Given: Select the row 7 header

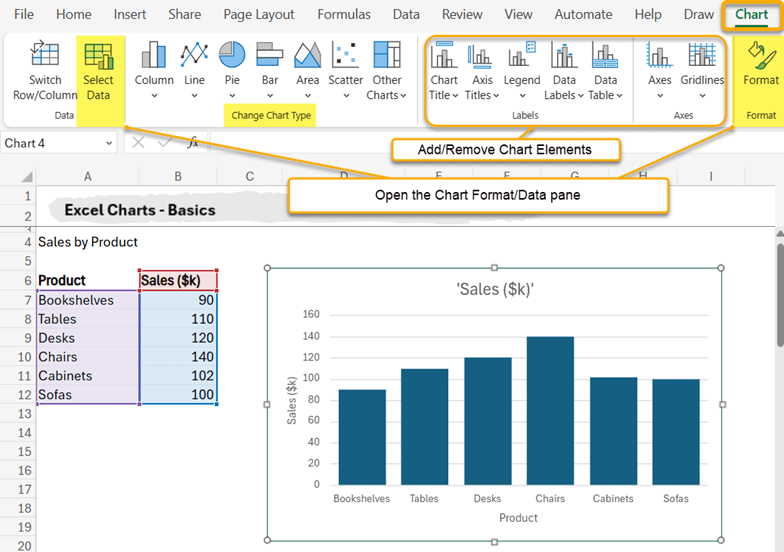Looking at the screenshot, I should [18, 300].
